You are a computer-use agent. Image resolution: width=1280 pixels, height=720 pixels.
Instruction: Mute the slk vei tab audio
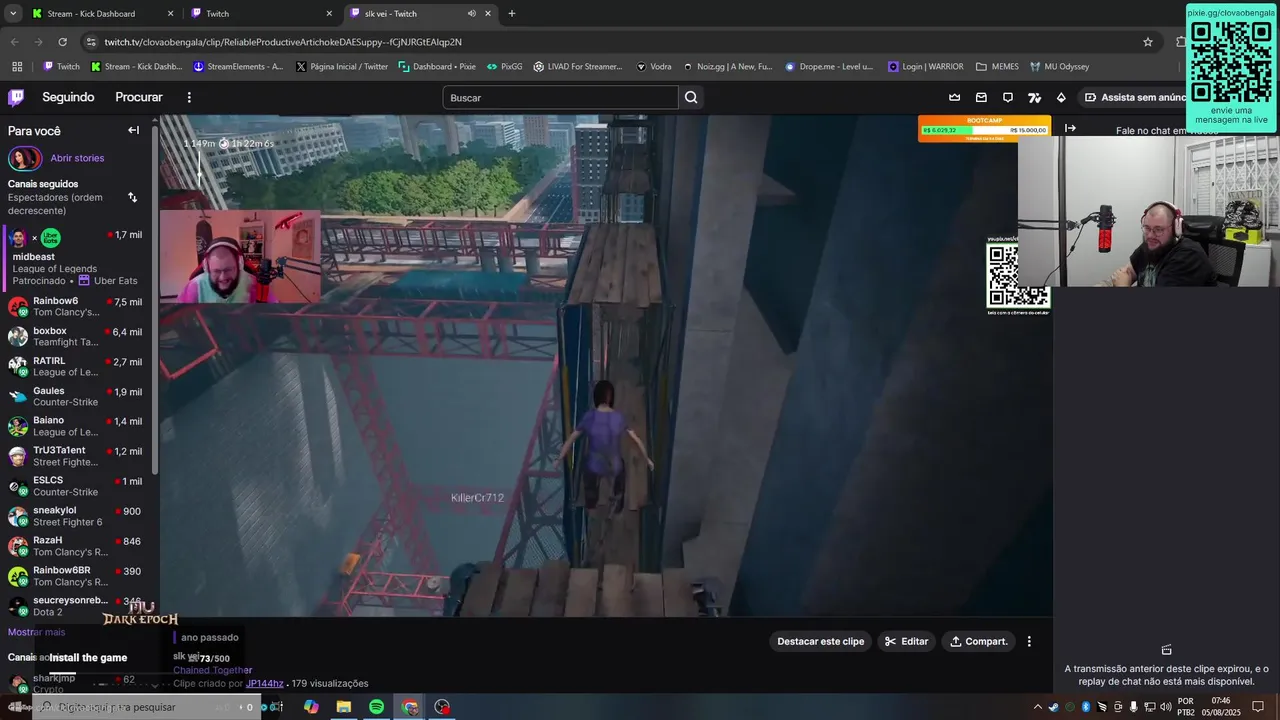tap(471, 14)
